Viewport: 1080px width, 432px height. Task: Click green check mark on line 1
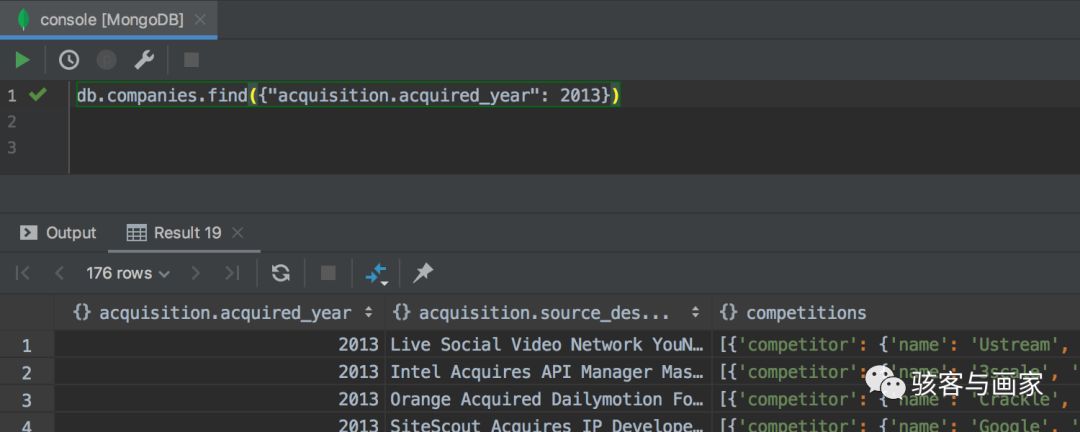38,95
